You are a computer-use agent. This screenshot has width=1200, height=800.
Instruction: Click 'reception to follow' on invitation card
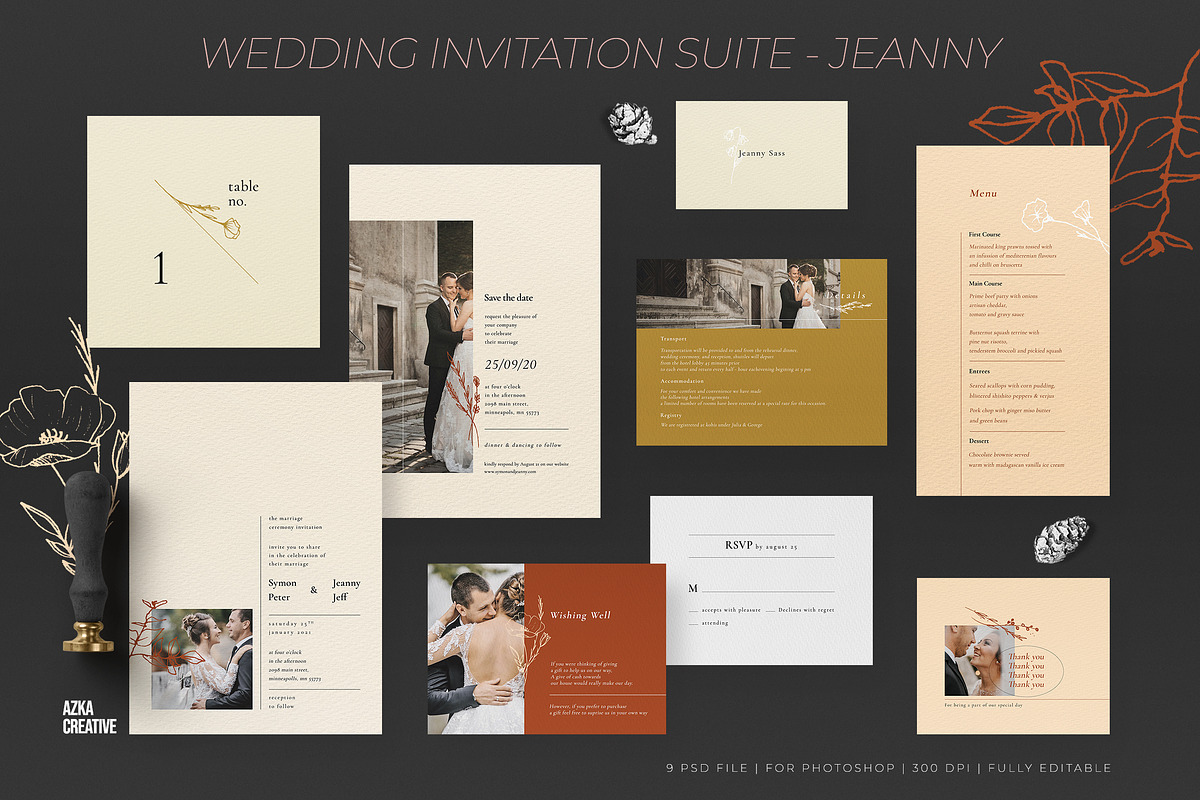click(x=282, y=701)
